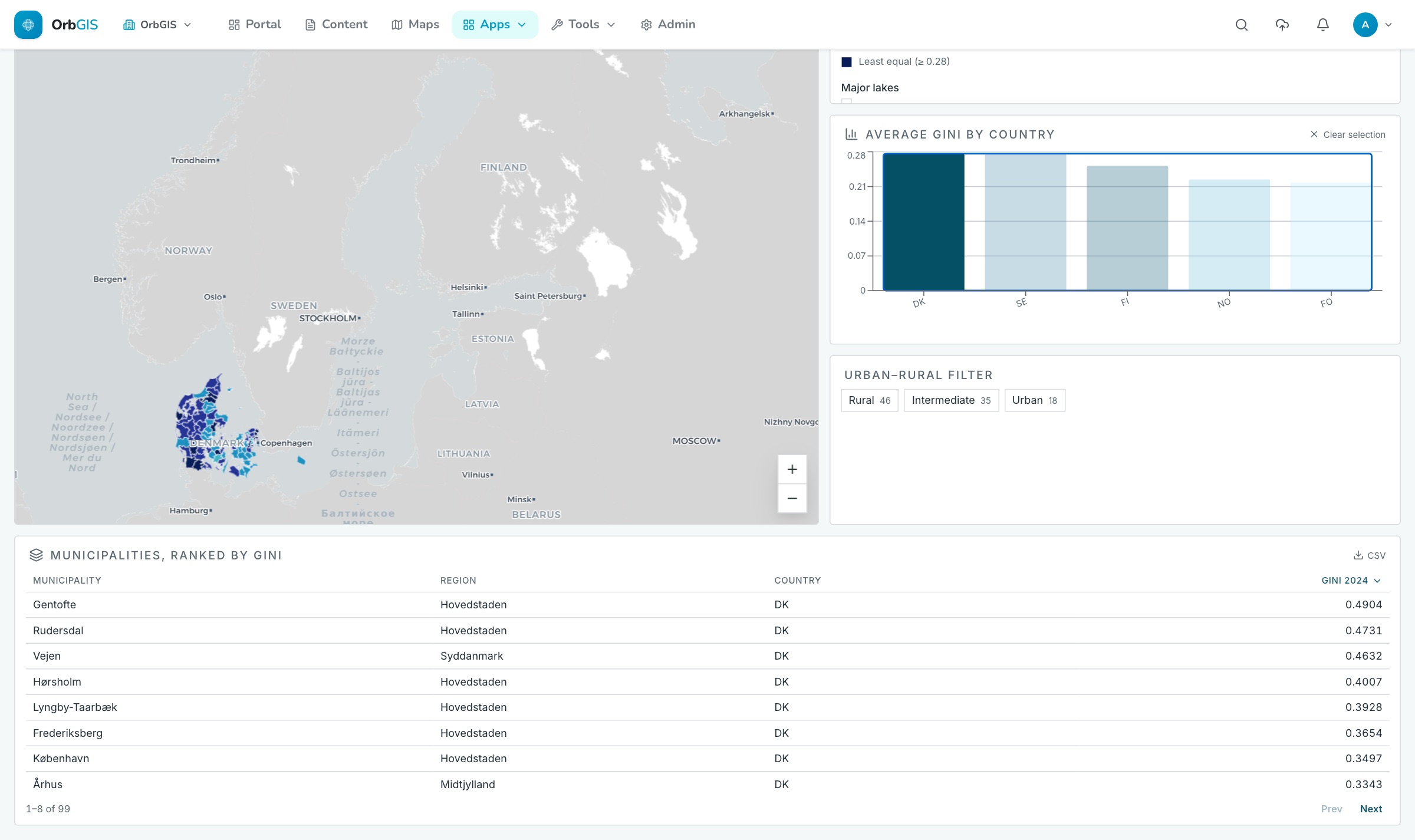Open the Maps section

point(416,25)
